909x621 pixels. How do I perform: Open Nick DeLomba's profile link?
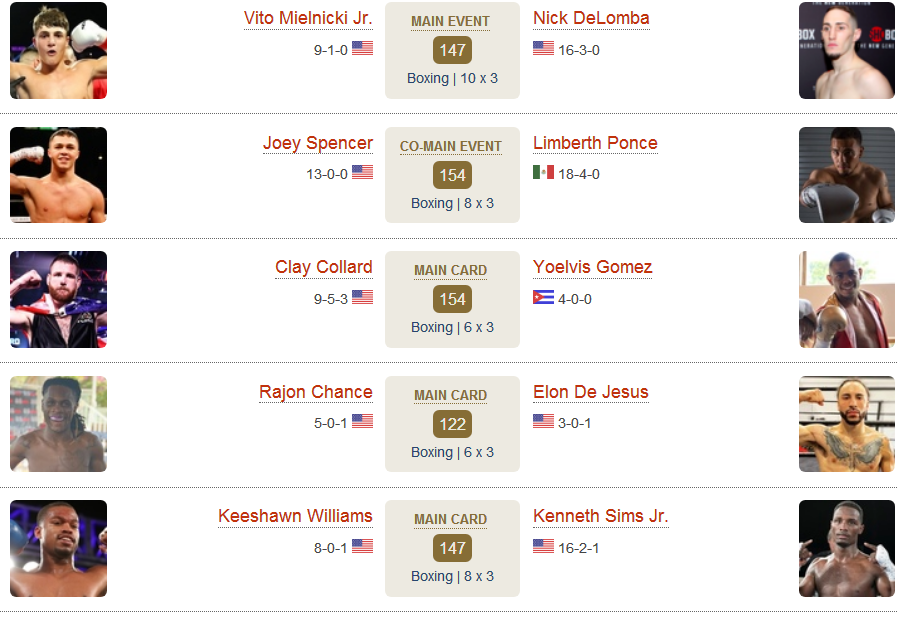click(x=591, y=19)
